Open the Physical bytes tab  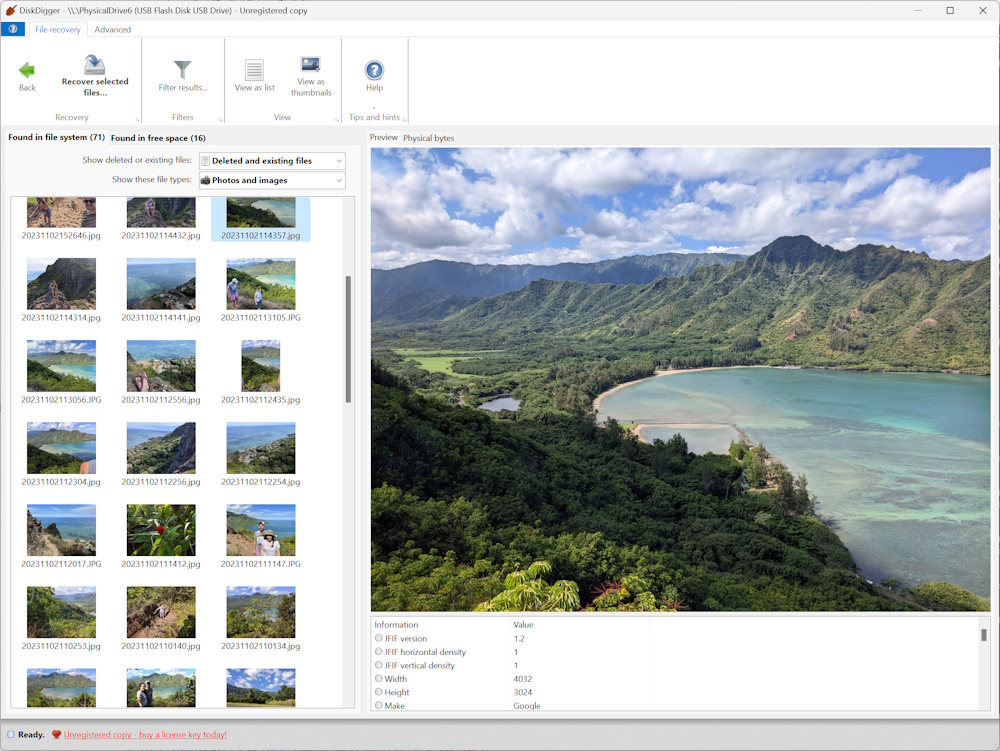[x=428, y=138]
